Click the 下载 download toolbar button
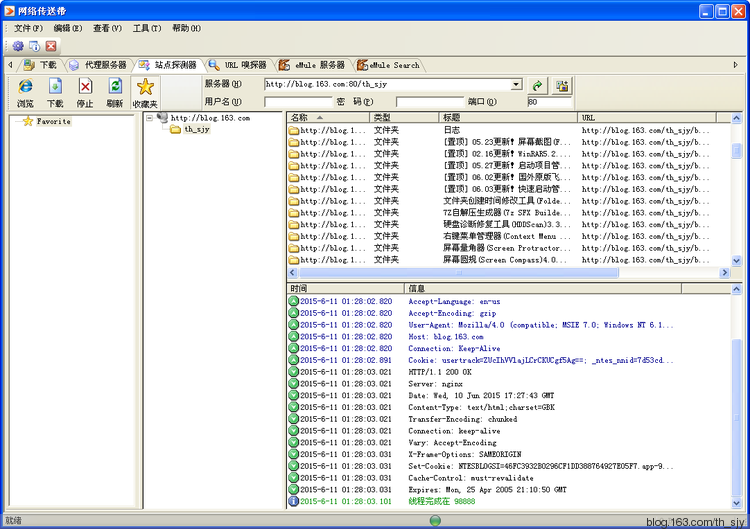The image size is (750, 529). [55, 93]
